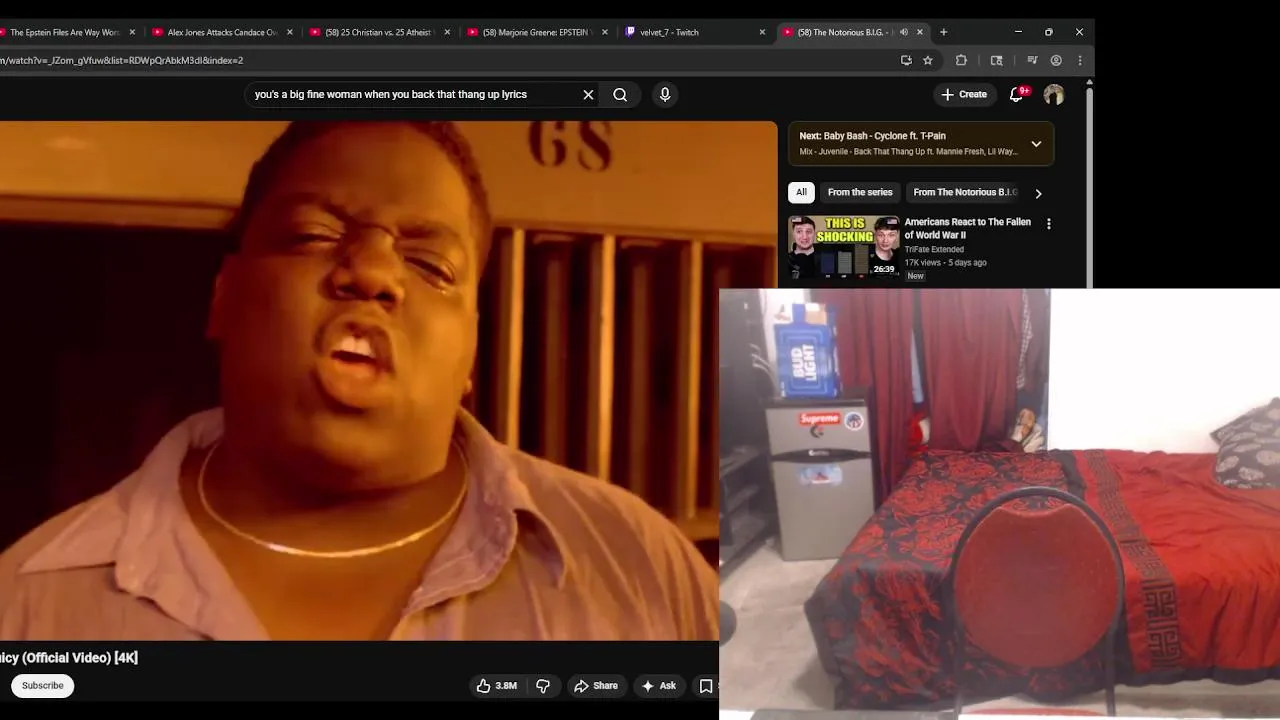Clear the YouTube search text with X
The width and height of the screenshot is (1280, 720).
point(588,95)
